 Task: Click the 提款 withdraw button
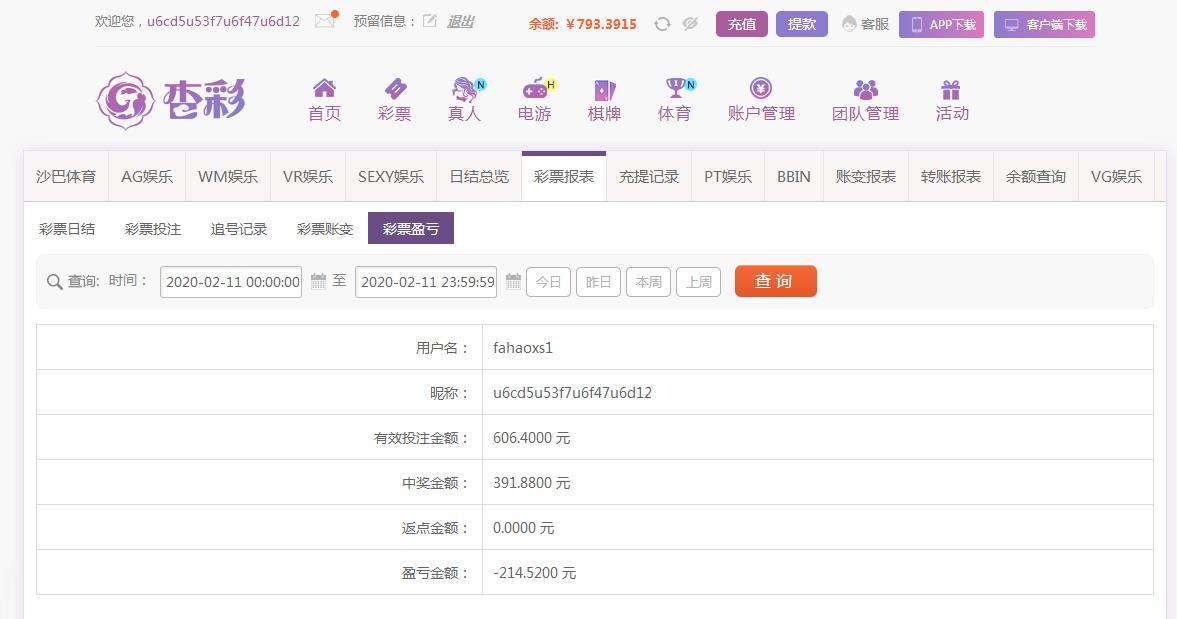pyautogui.click(x=802, y=24)
